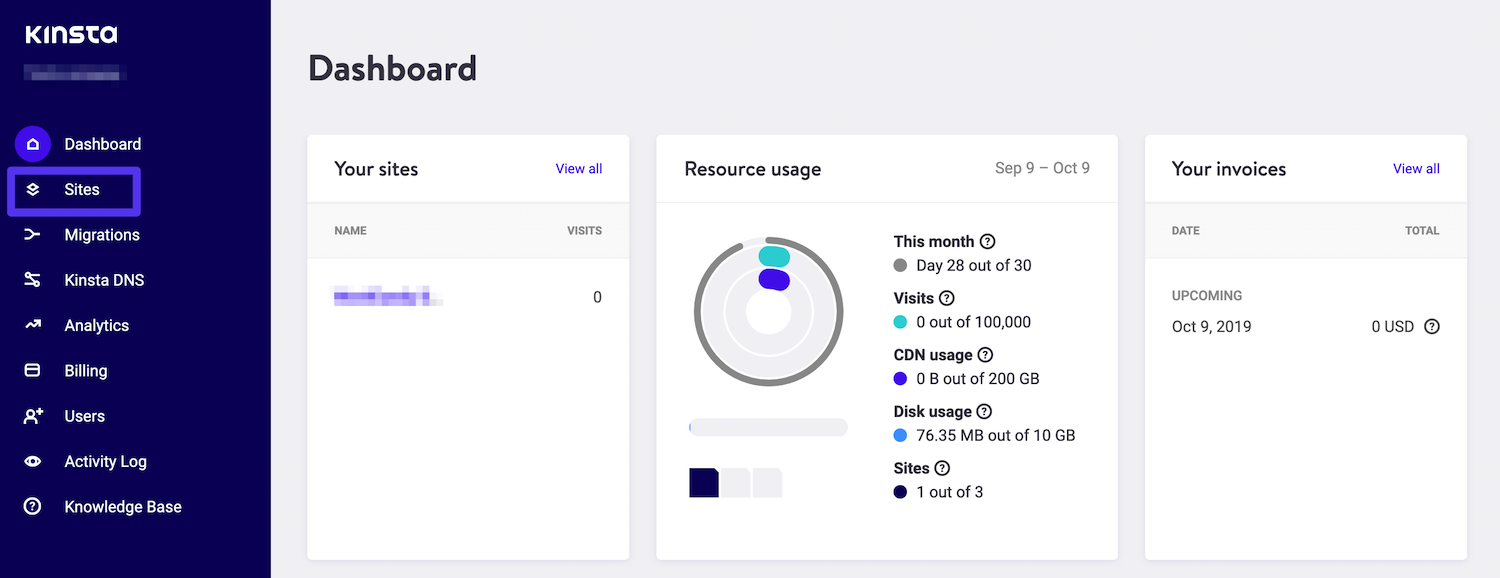Select the Users add-person icon
This screenshot has width=1500, height=578.
pos(33,416)
